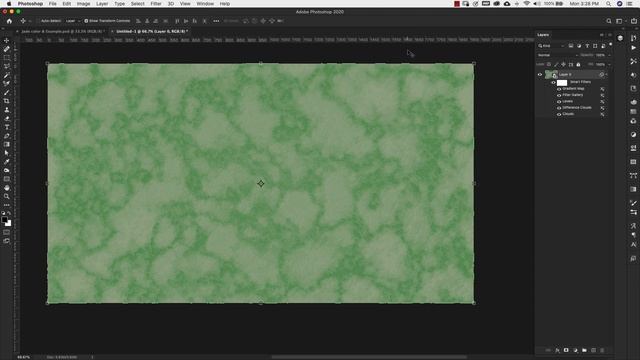Filter layers by adjustment layers icon
640x360 pixels.
point(579,46)
